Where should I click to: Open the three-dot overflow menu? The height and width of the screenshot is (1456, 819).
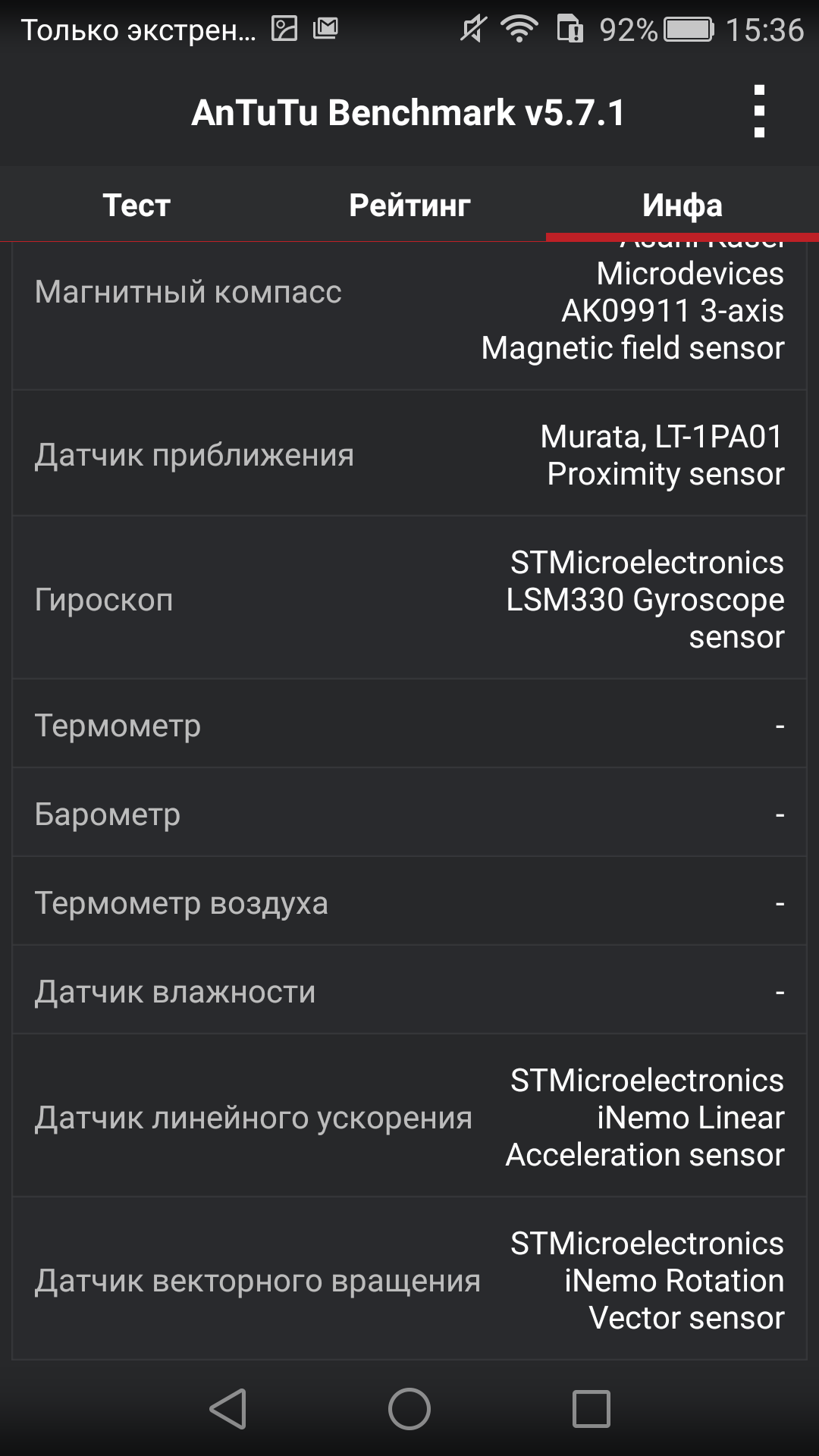759,111
